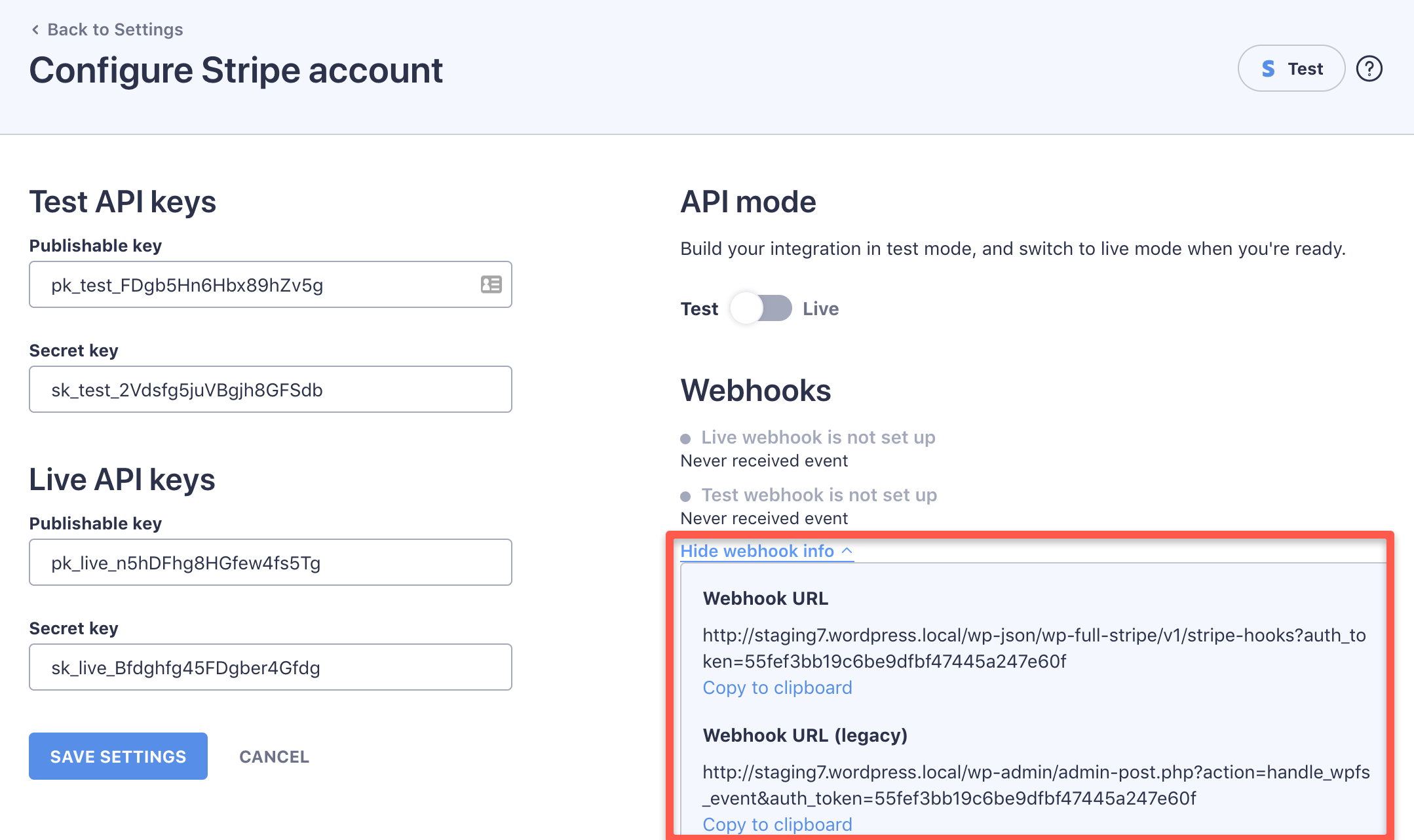This screenshot has width=1414, height=840.
Task: Click the live Secret key input field
Action: [x=270, y=667]
